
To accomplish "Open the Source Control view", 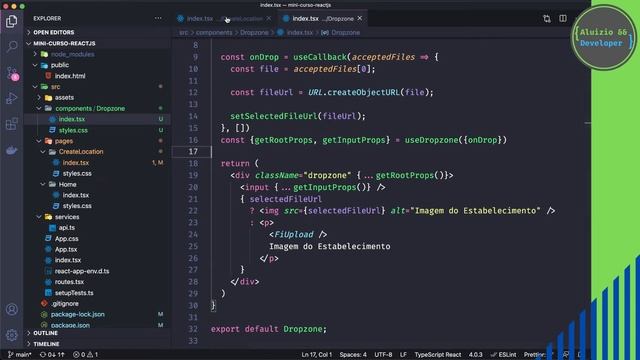I will click(x=12, y=73).
